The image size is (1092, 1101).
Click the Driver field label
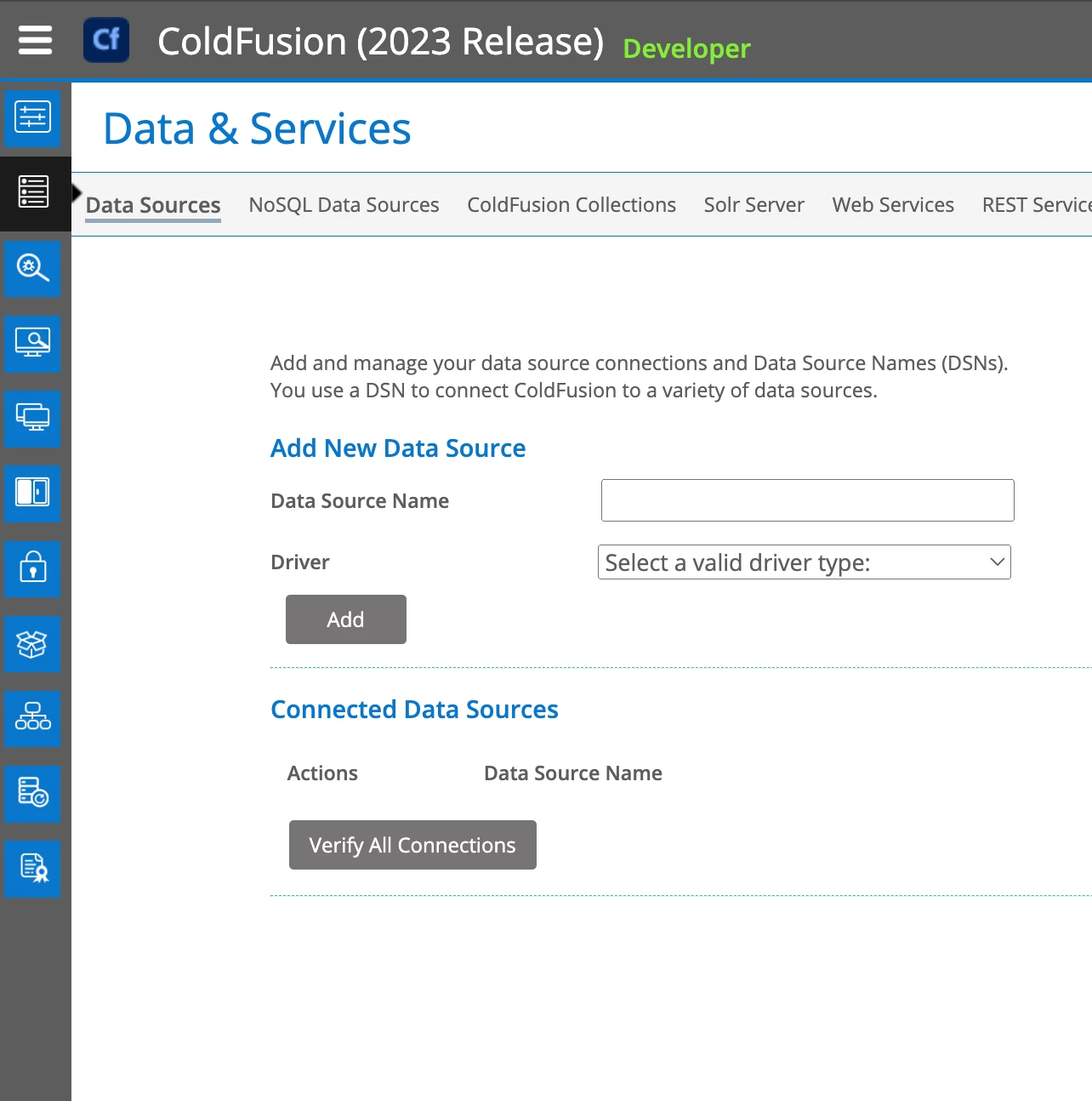[x=299, y=562]
